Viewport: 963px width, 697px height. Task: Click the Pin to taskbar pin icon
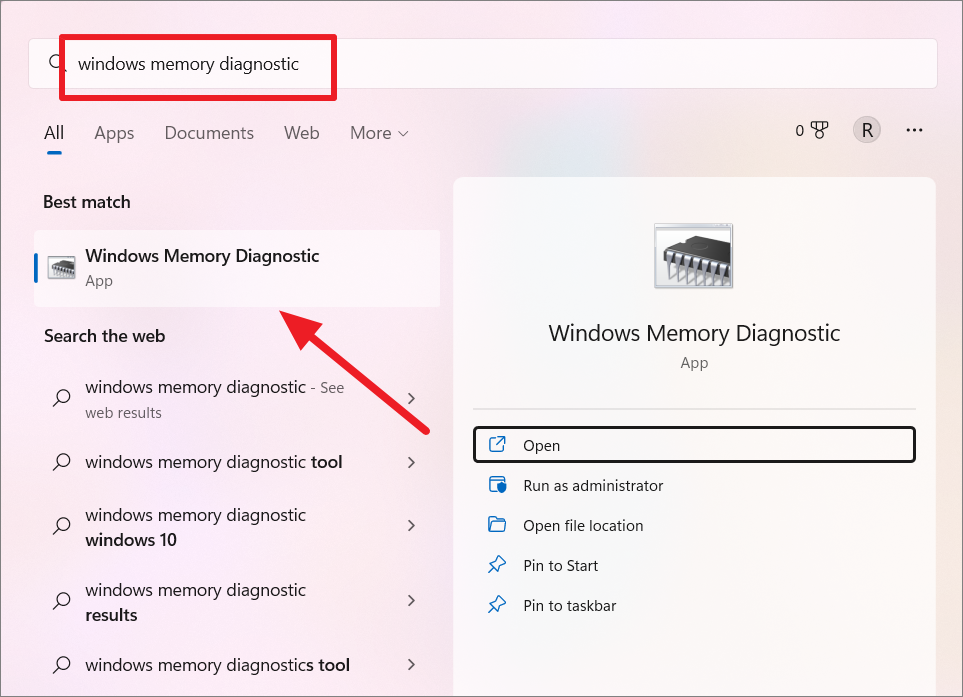(x=497, y=605)
